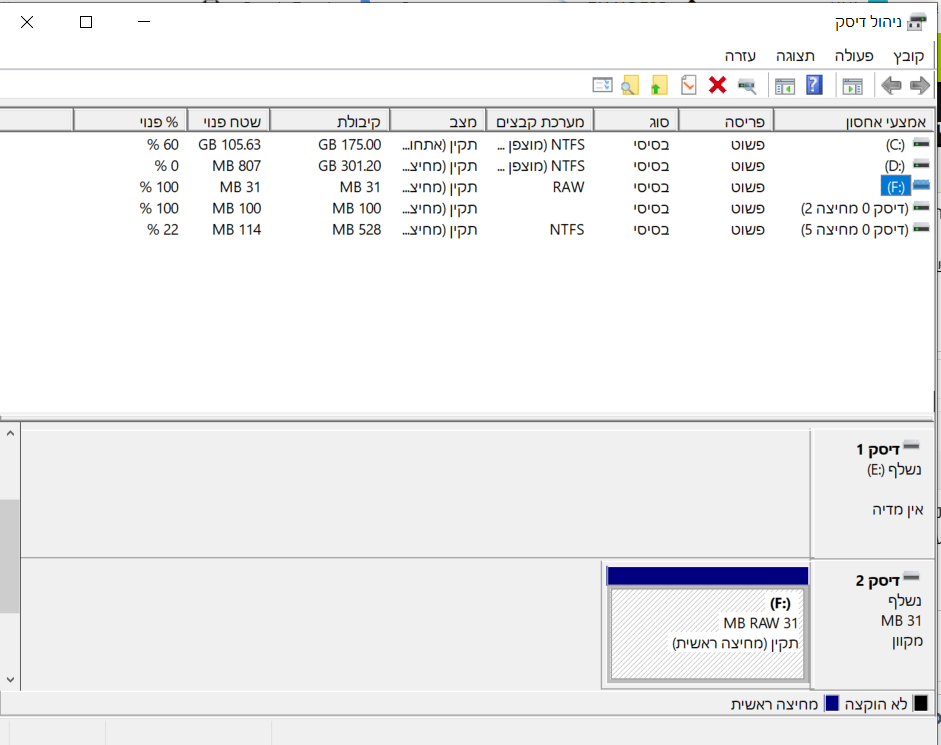Maximize the Disk Management window
This screenshot has height=745, width=941.
click(86, 22)
